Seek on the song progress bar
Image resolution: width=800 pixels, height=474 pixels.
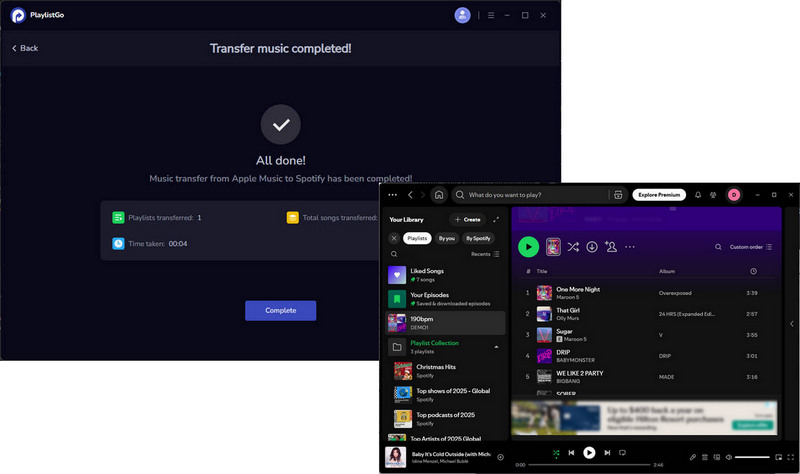click(589, 465)
